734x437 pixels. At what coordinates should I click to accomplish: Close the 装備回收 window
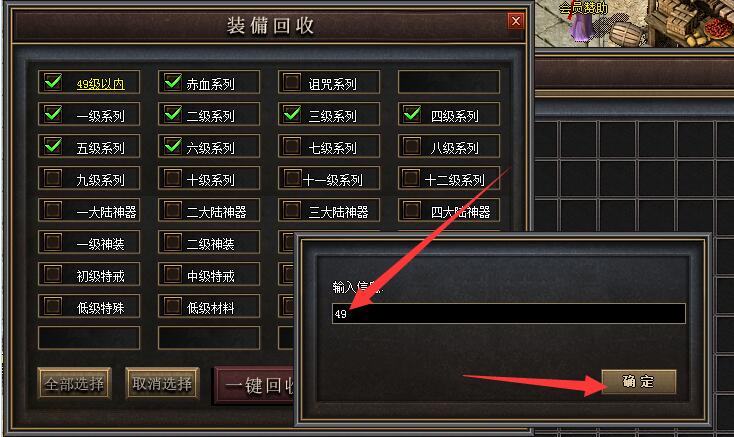(516, 21)
